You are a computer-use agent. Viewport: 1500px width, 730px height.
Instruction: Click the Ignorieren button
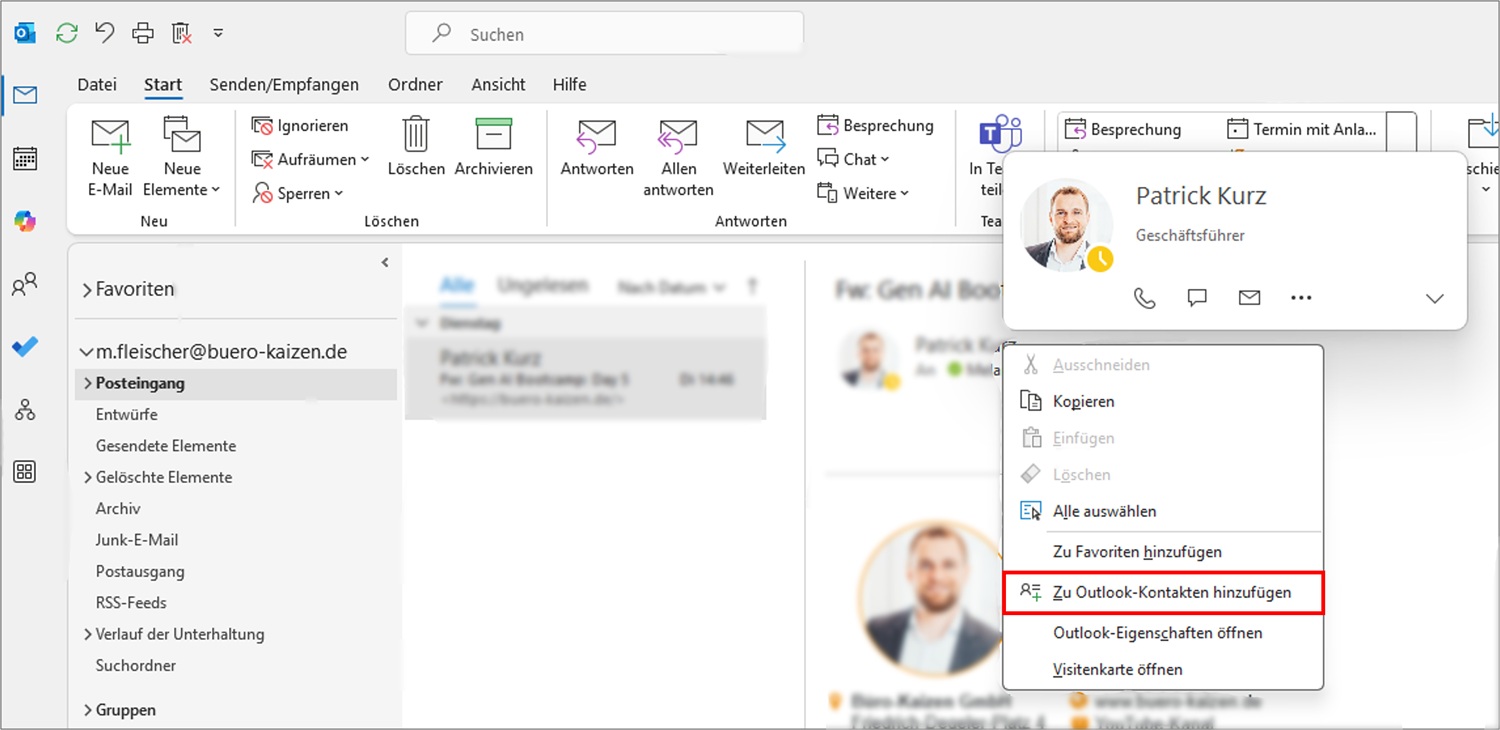(300, 126)
